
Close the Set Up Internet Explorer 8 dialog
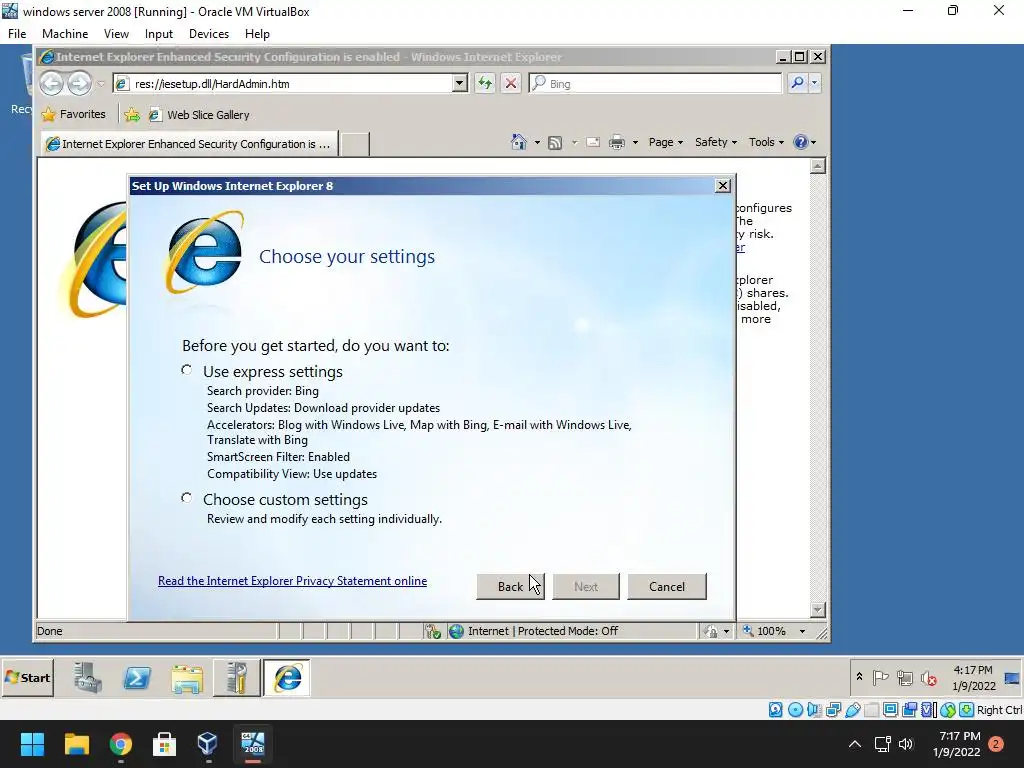click(x=722, y=185)
